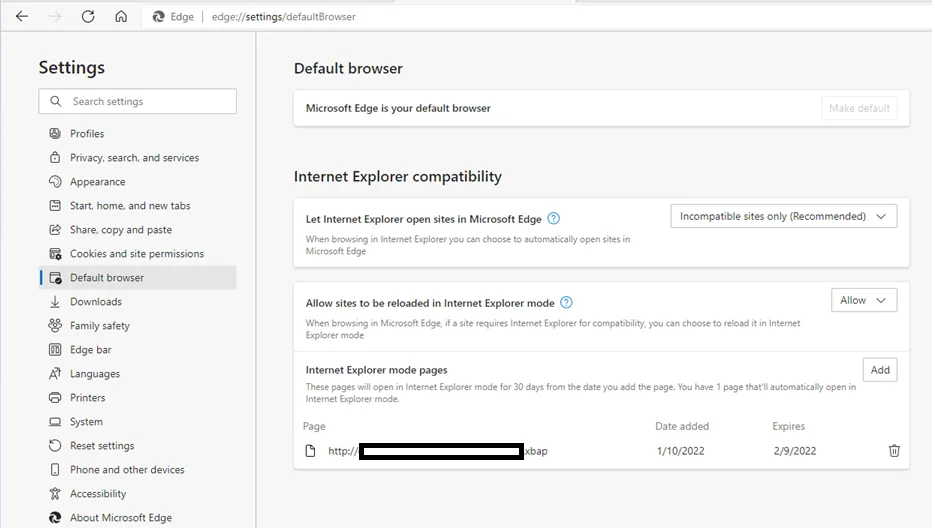The image size is (935, 528).
Task: Click the Add button for IE mode pages
Action: point(880,370)
